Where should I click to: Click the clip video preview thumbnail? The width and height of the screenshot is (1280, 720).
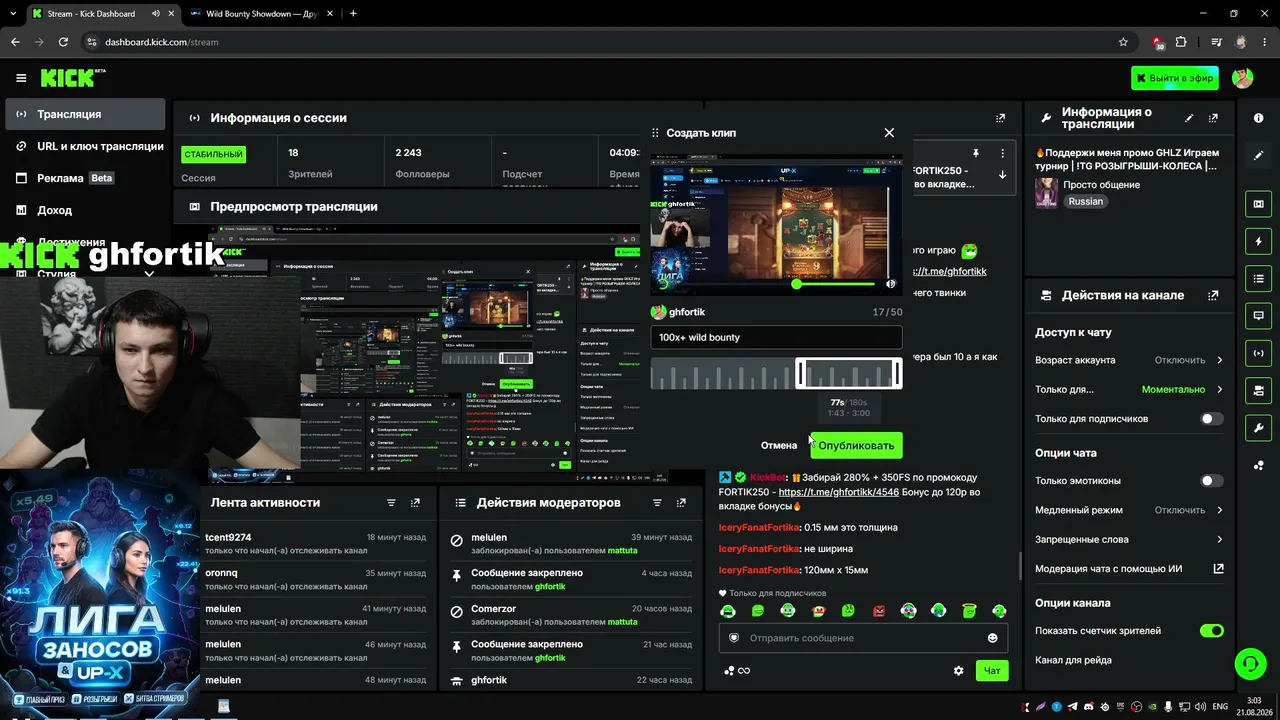coord(776,225)
